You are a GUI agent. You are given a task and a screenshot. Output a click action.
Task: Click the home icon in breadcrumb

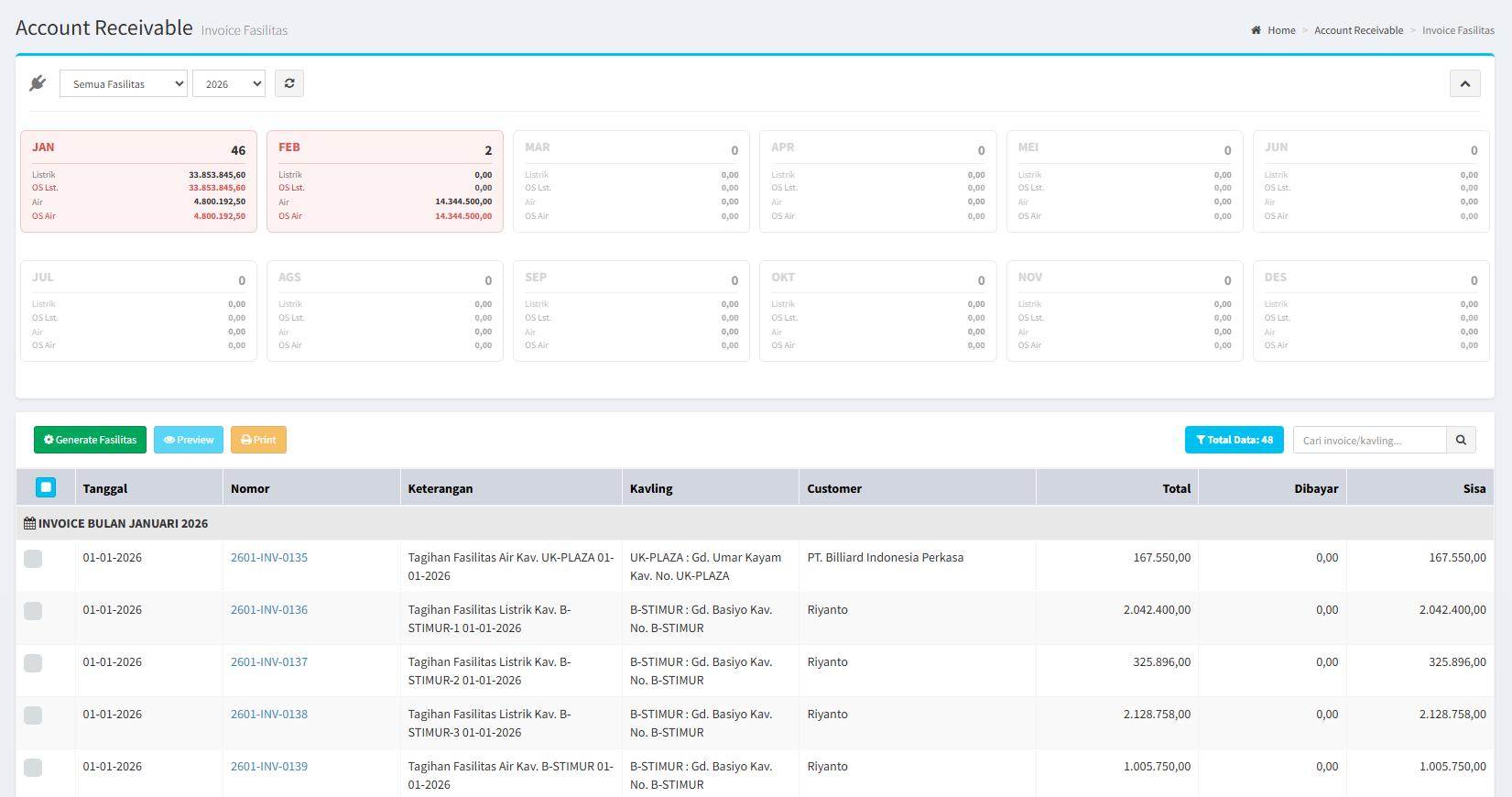[x=1256, y=30]
